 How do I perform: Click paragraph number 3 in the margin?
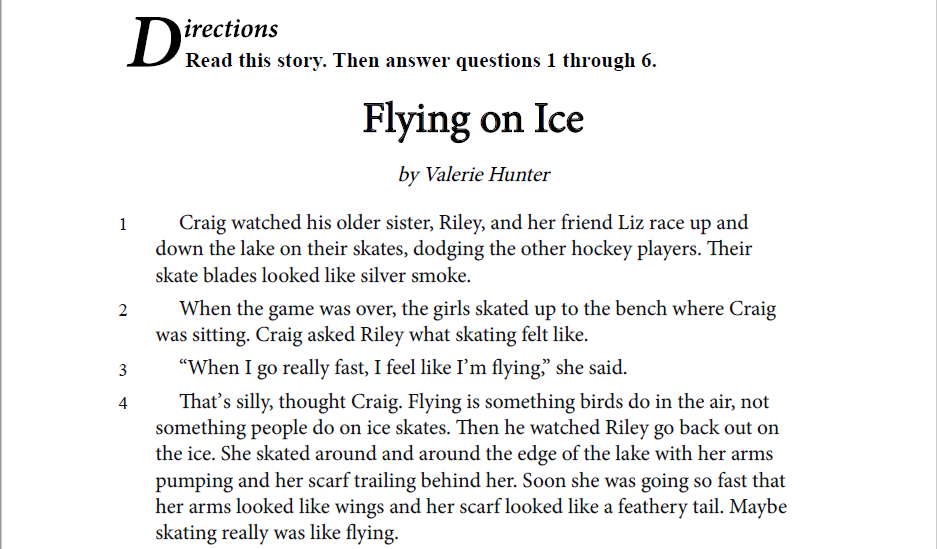point(123,370)
